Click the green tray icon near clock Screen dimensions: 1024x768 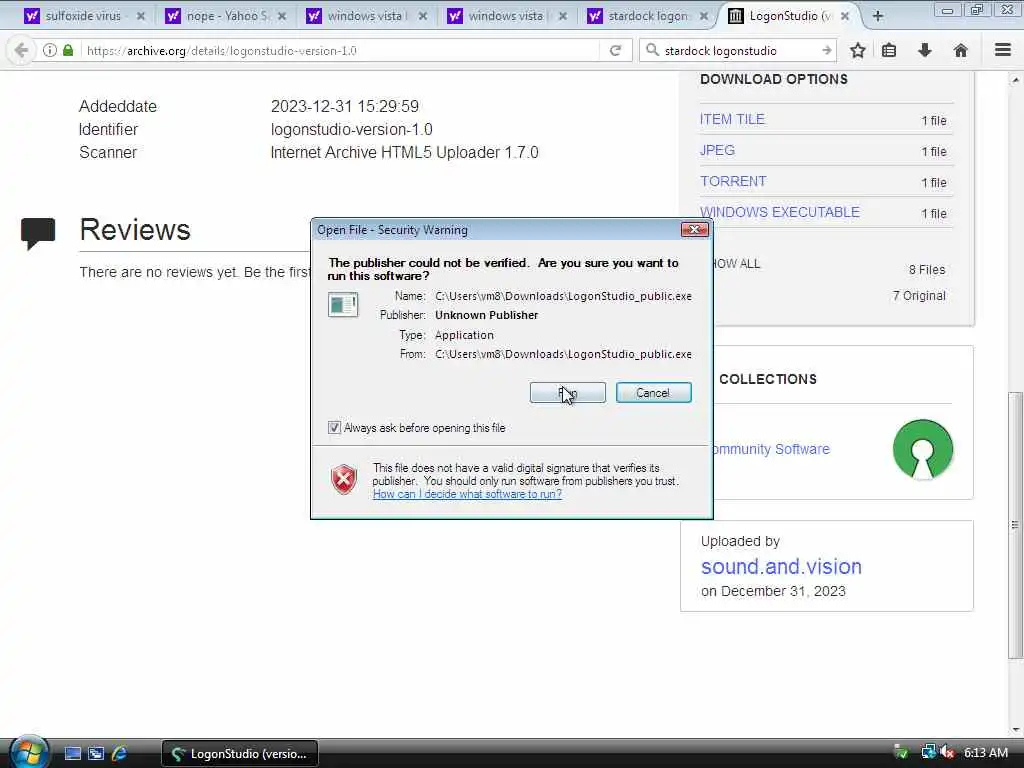coord(901,753)
